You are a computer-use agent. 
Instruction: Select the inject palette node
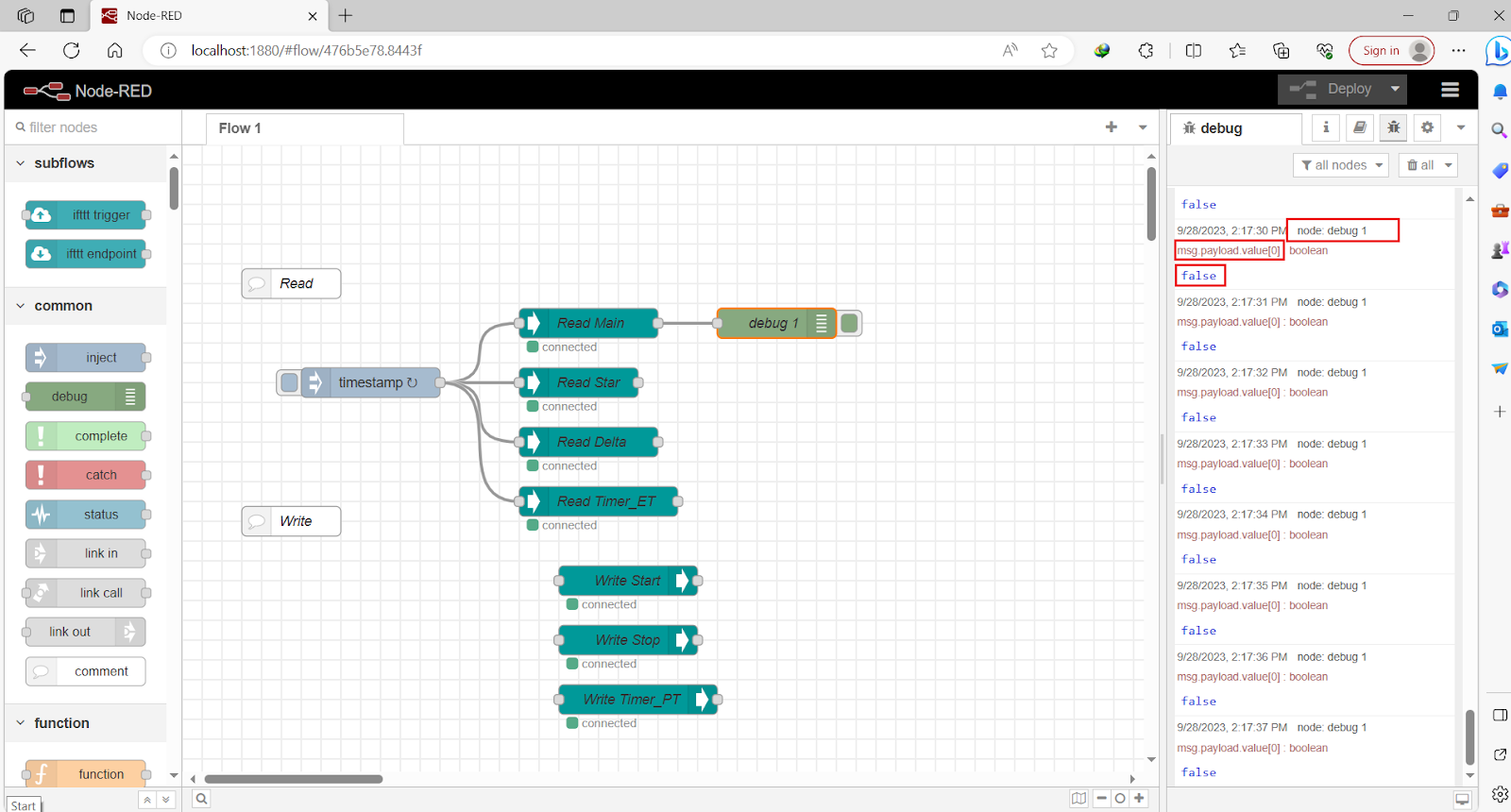[86, 358]
